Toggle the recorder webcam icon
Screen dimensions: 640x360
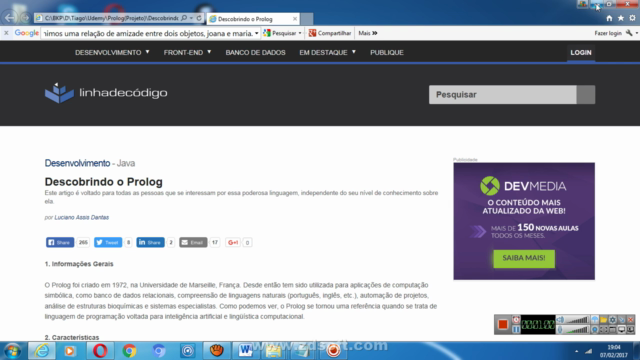pos(595,329)
